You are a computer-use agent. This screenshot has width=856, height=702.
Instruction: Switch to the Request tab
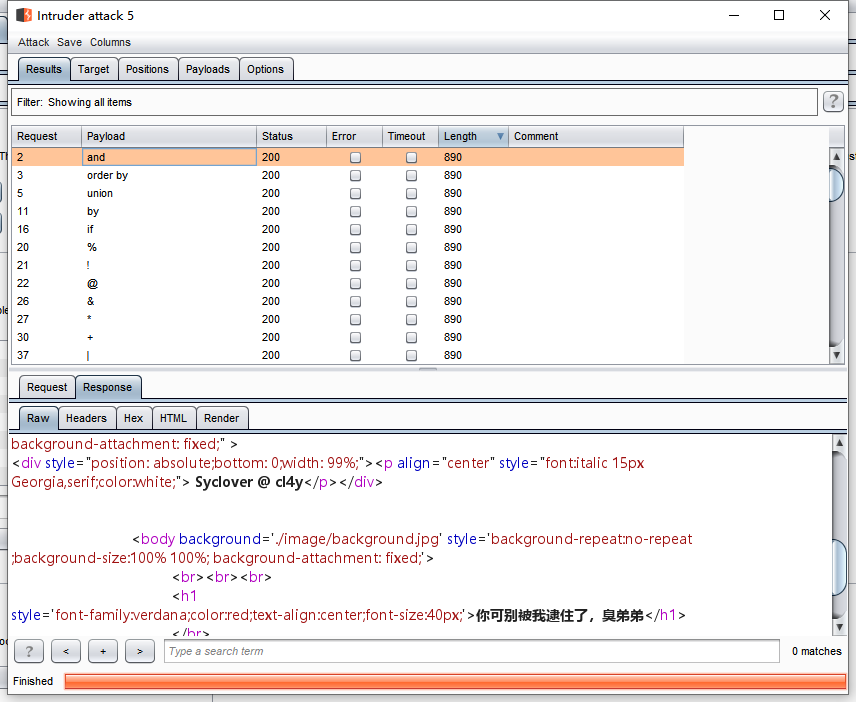coord(47,387)
